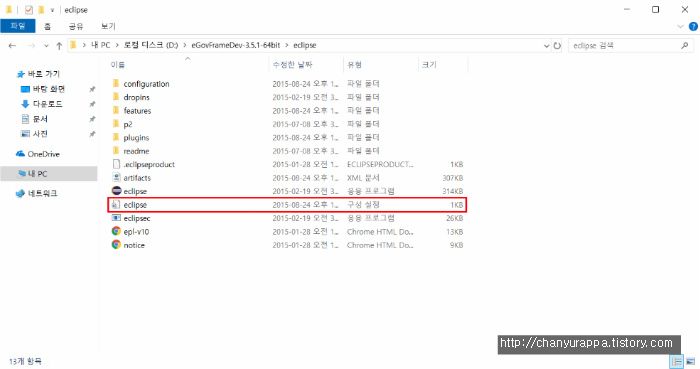Open the help question mark icon
Viewport: 700px width, 369px height.
point(693,26)
